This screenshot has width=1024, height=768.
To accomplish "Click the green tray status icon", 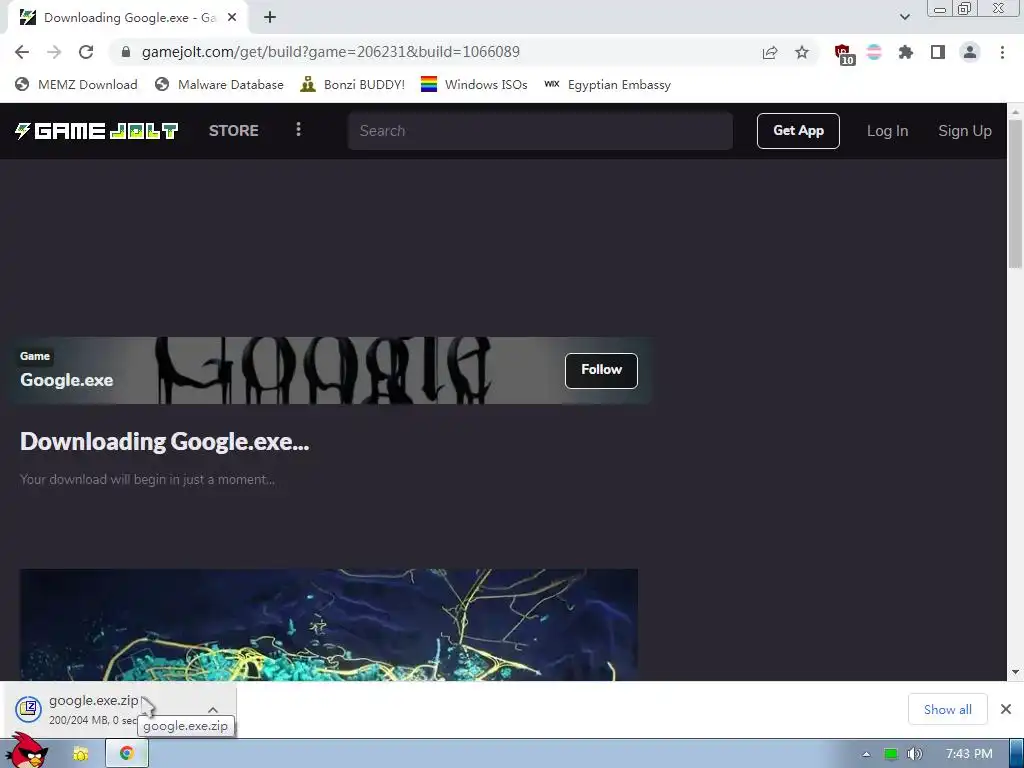I will (x=891, y=754).
